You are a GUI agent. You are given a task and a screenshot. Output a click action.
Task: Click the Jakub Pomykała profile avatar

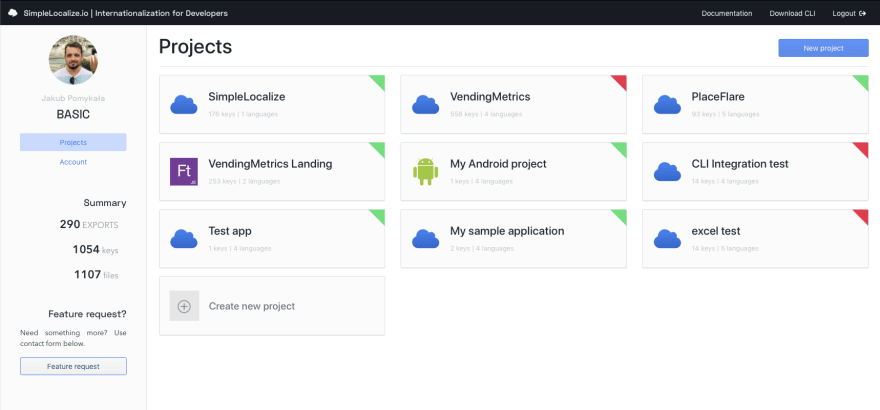73,60
